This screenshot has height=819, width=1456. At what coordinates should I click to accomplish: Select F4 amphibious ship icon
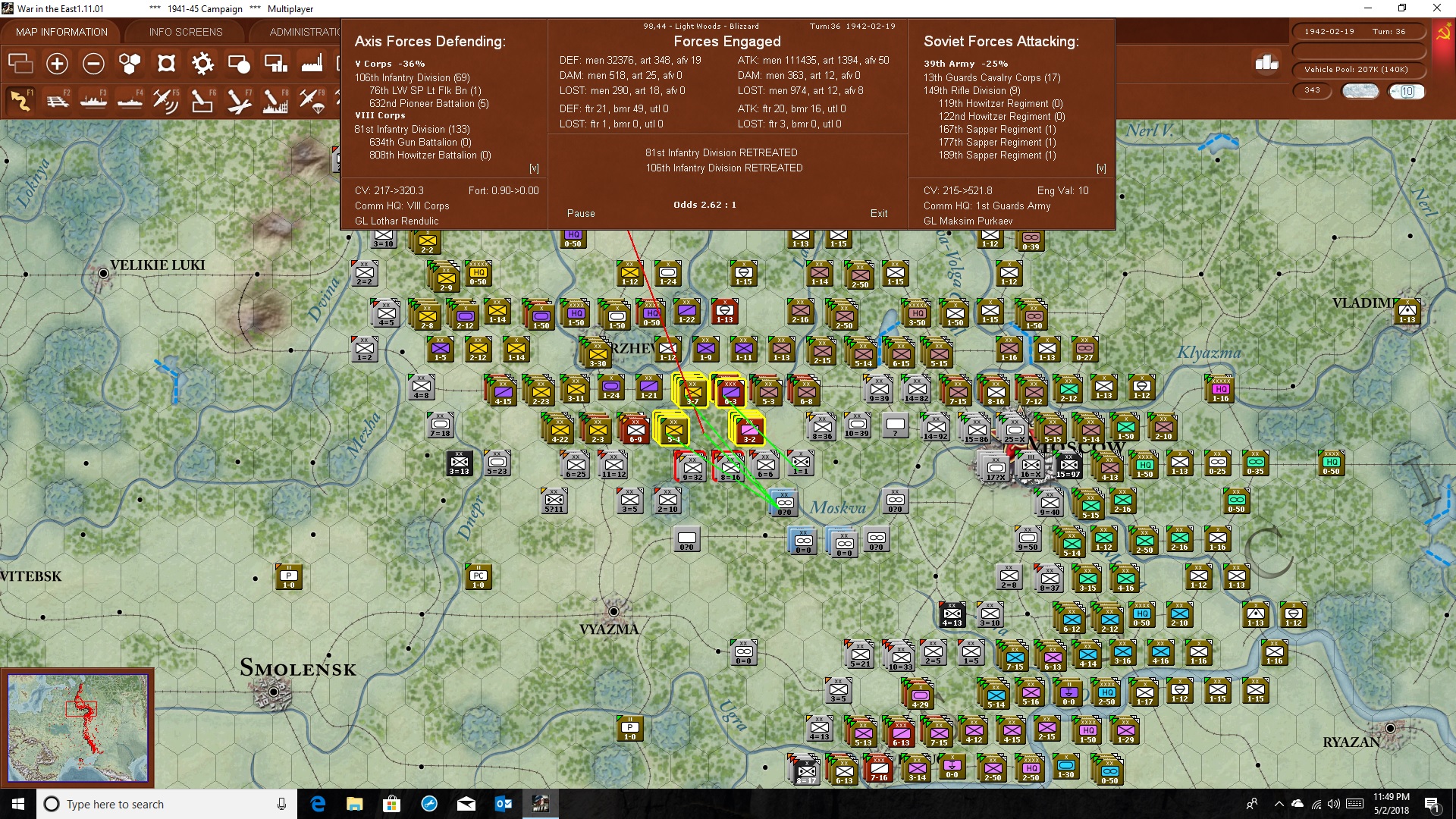click(x=130, y=101)
